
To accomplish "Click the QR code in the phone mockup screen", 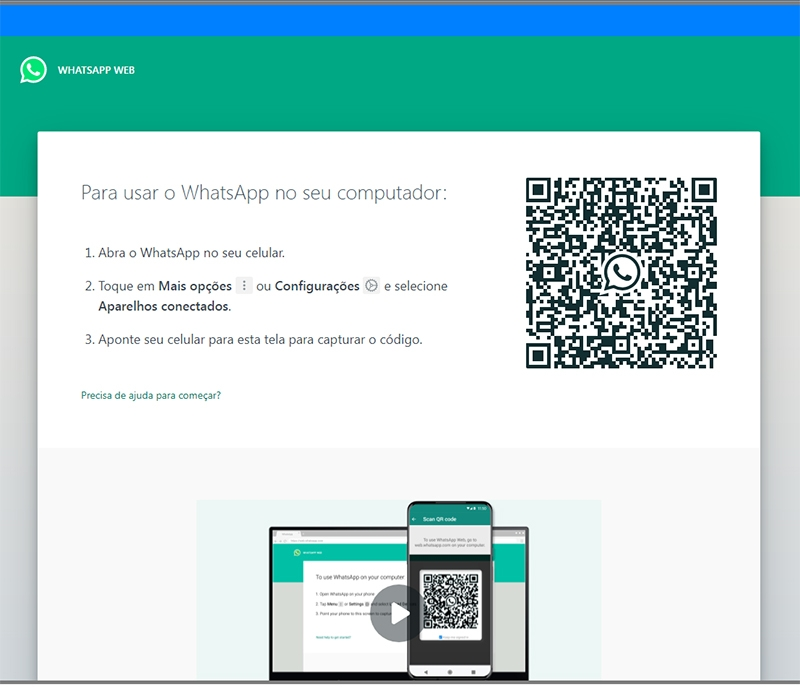I will tap(450, 599).
